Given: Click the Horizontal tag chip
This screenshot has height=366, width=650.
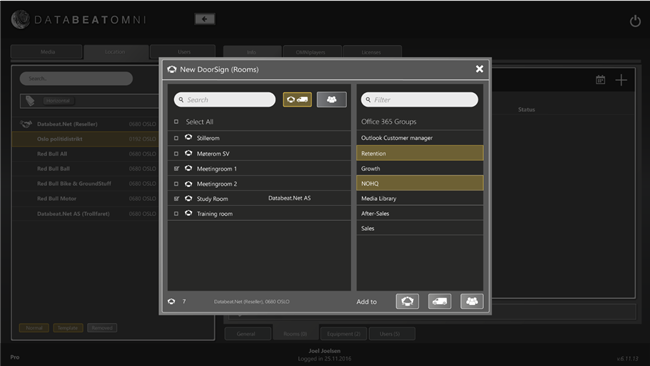Looking at the screenshot, I should (58, 101).
